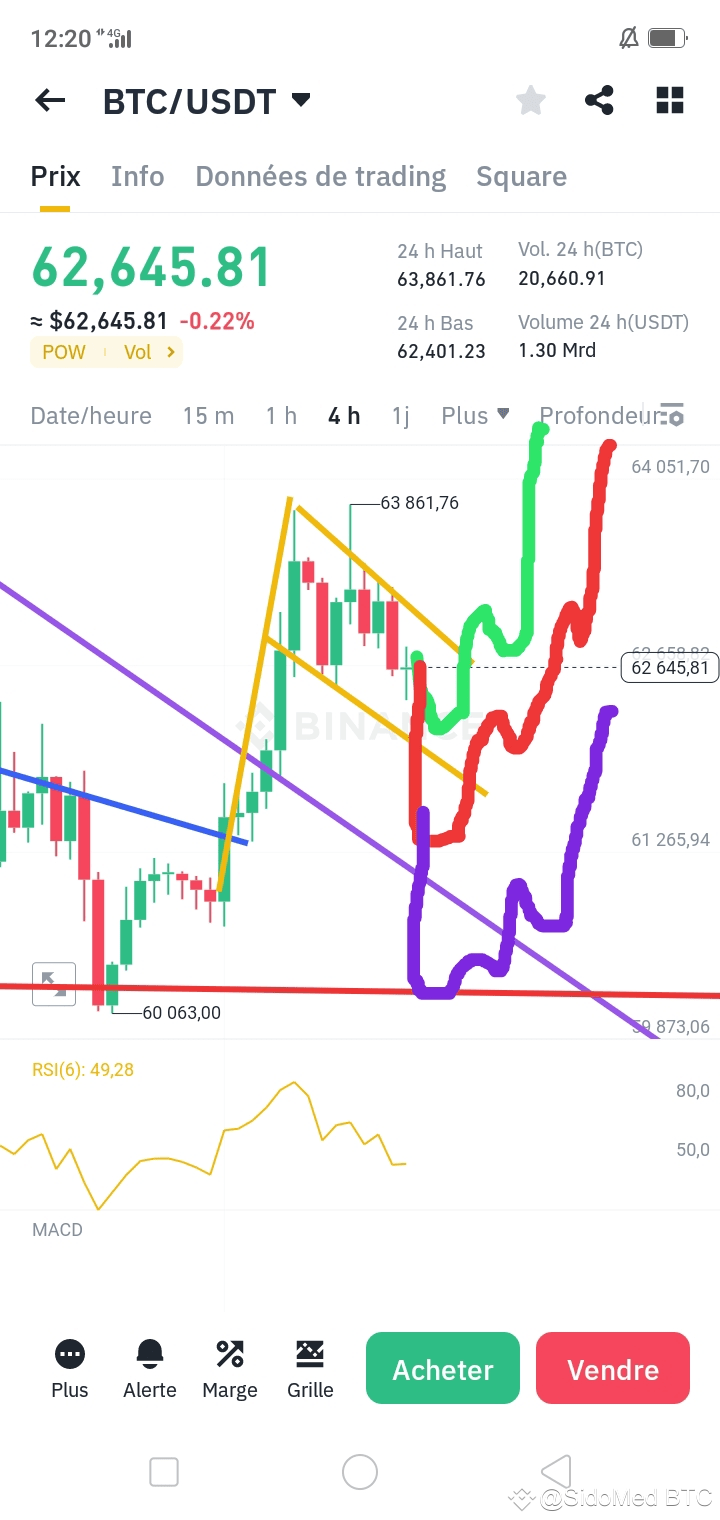Select the 15 m timeframe
This screenshot has height=1520, width=720.
point(208,415)
